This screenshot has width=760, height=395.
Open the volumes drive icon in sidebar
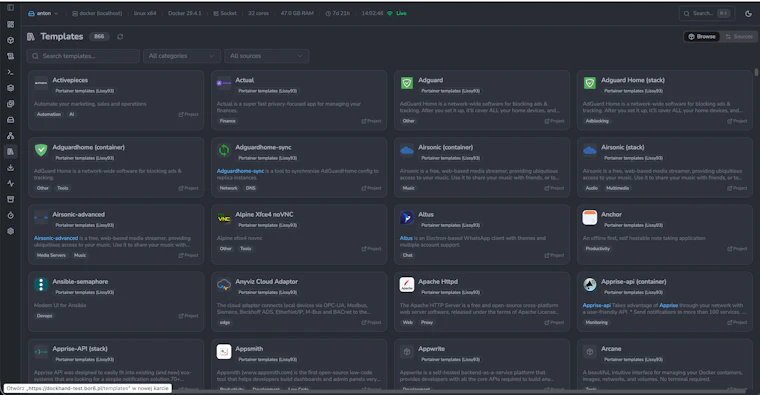[x=10, y=120]
